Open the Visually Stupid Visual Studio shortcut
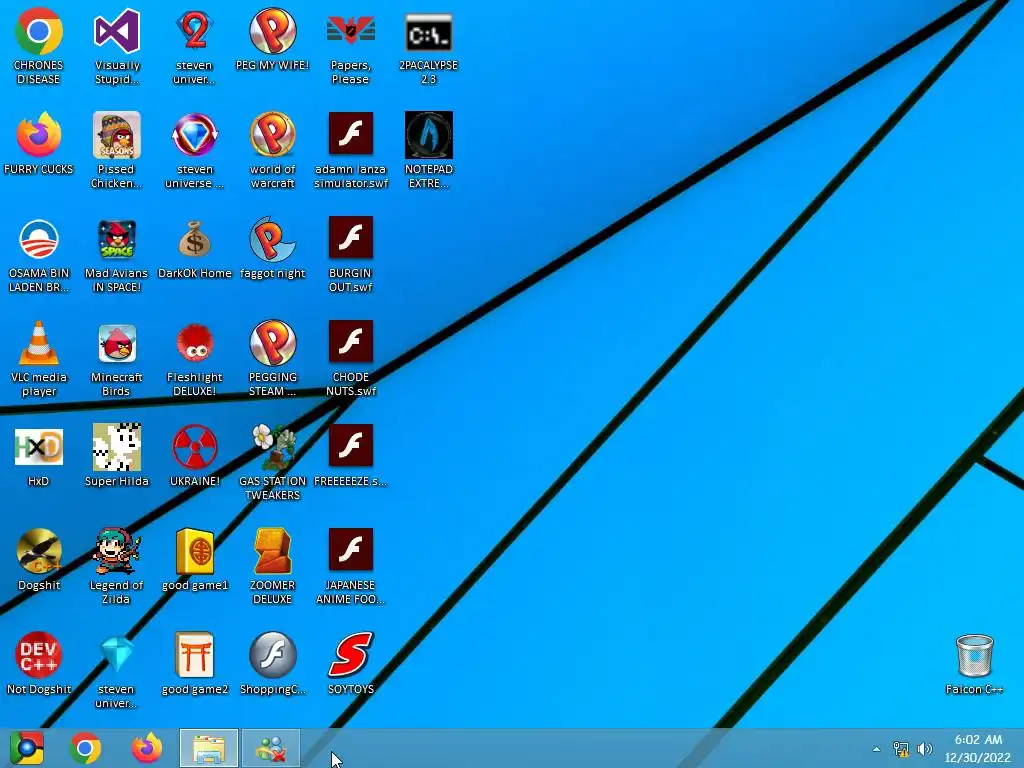This screenshot has width=1024, height=768. pyautogui.click(x=117, y=31)
